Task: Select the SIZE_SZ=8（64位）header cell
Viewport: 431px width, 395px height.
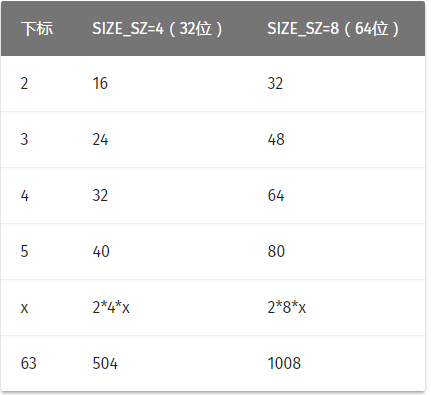Action: (x=333, y=29)
